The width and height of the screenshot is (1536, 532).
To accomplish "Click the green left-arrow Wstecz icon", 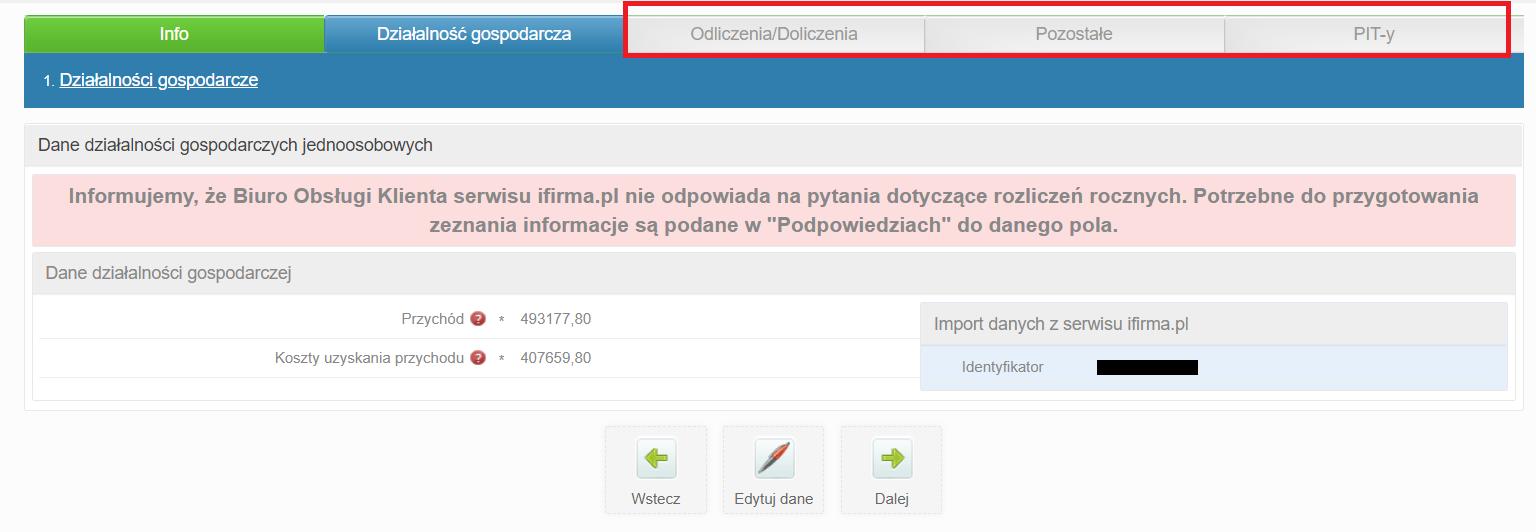I will point(656,459).
